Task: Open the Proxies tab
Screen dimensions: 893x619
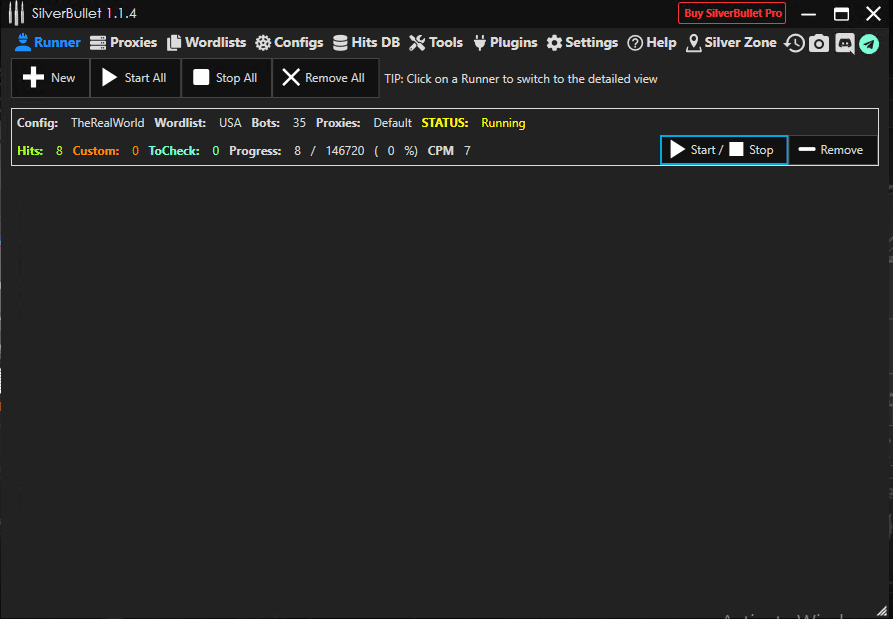Action: click(x=124, y=43)
